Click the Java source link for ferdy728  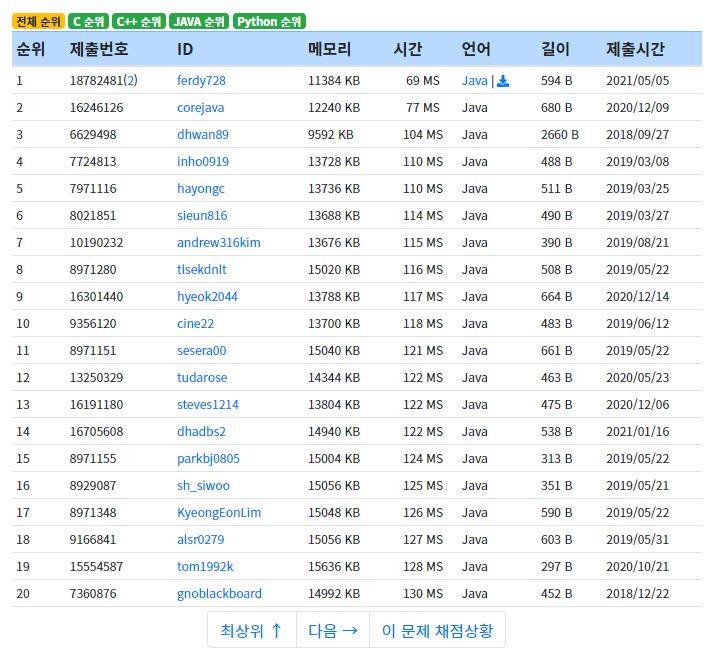point(474,81)
